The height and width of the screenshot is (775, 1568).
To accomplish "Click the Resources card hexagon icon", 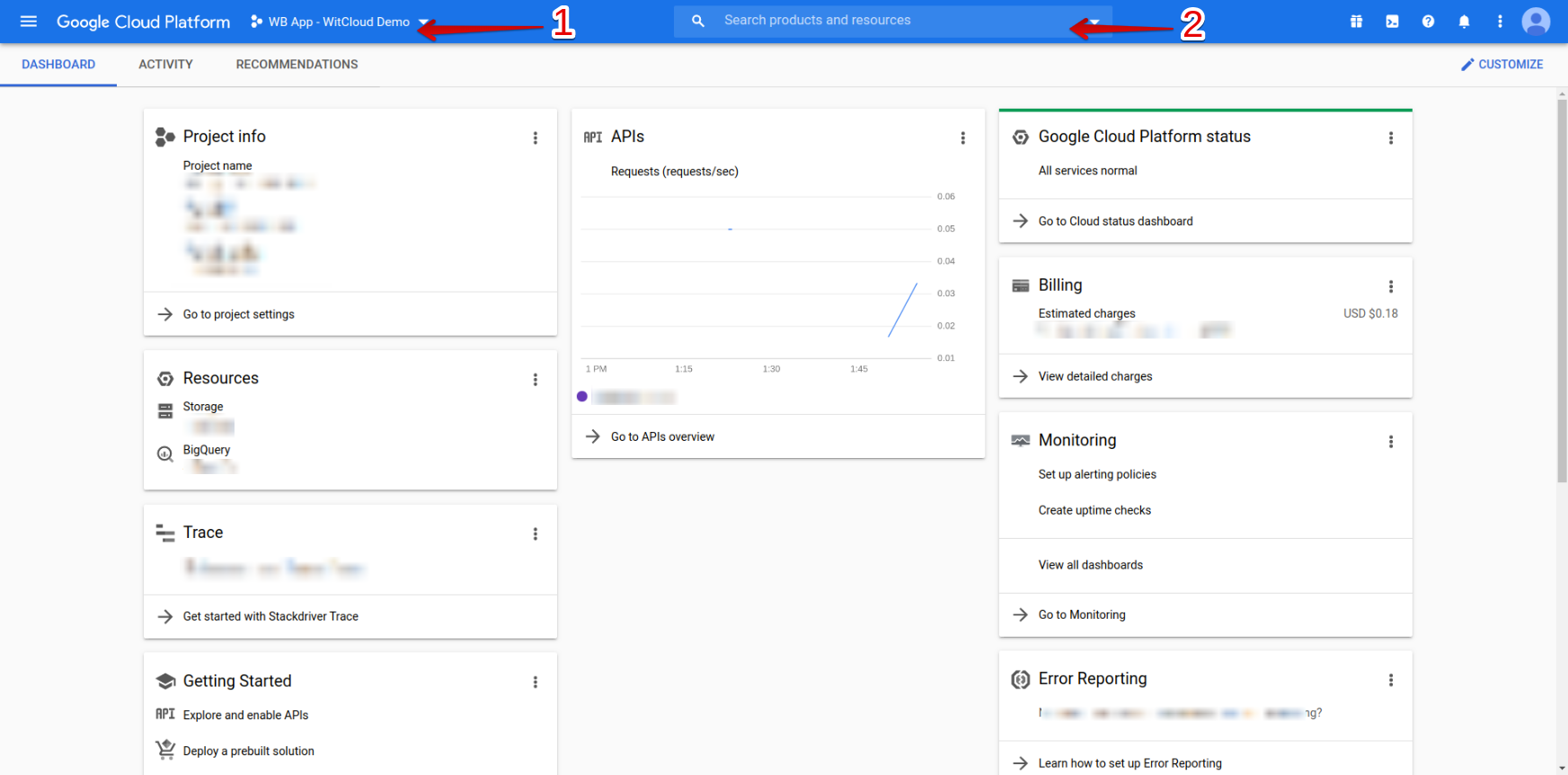I will tap(165, 379).
